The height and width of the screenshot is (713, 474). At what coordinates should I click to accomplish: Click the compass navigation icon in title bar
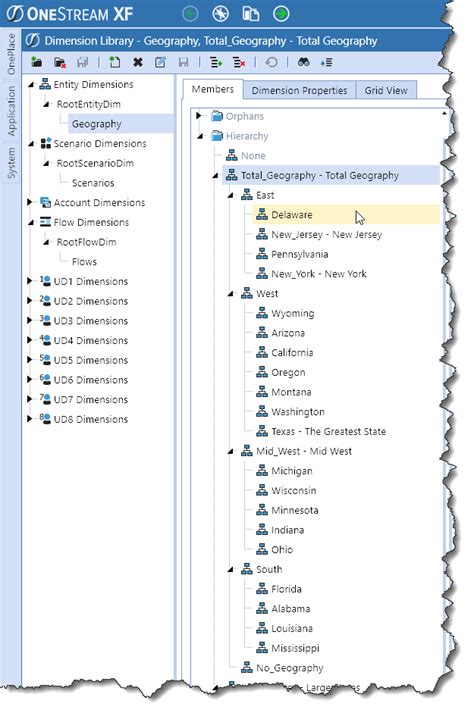click(221, 14)
